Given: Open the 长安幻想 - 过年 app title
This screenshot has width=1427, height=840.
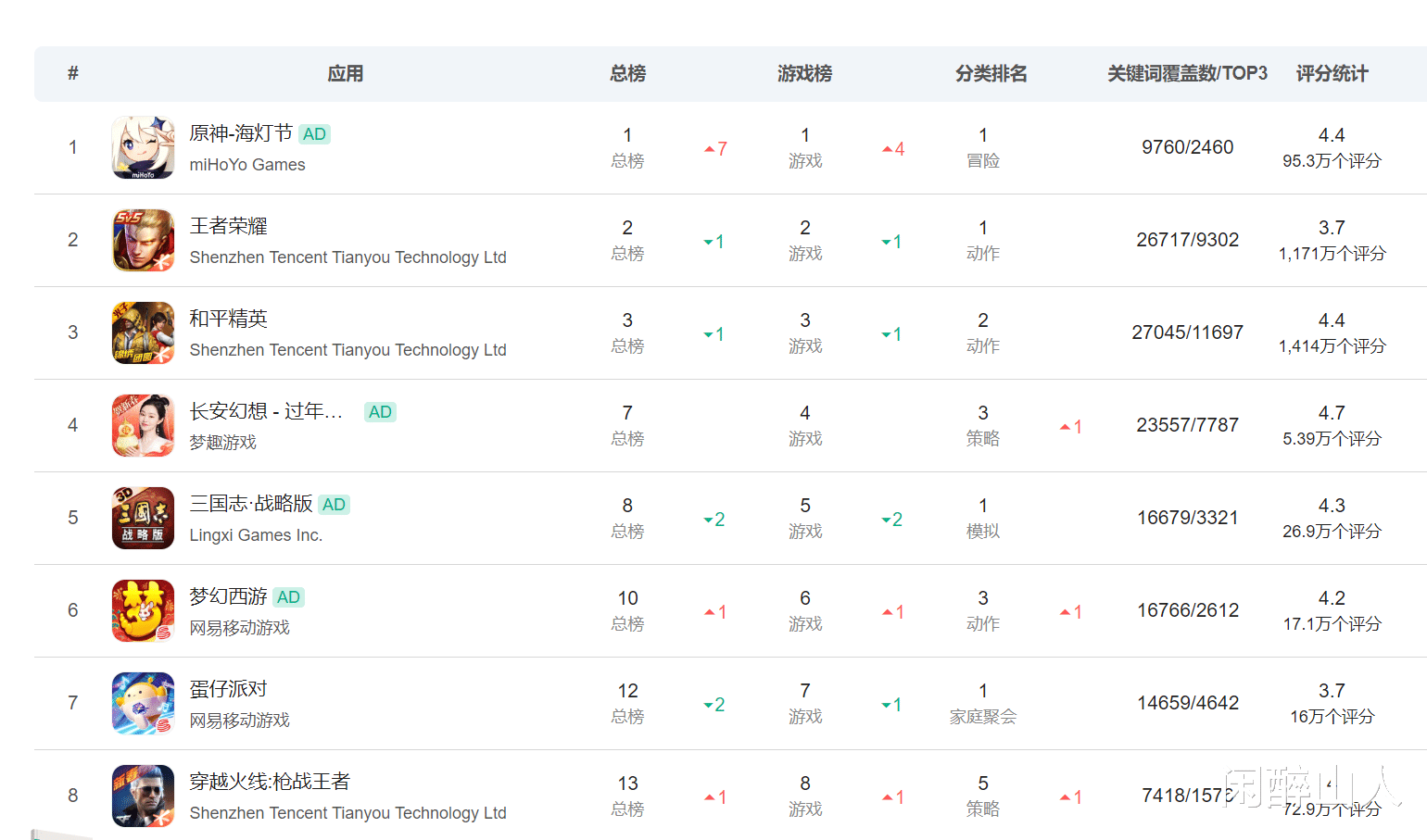Looking at the screenshot, I should click(x=266, y=411).
